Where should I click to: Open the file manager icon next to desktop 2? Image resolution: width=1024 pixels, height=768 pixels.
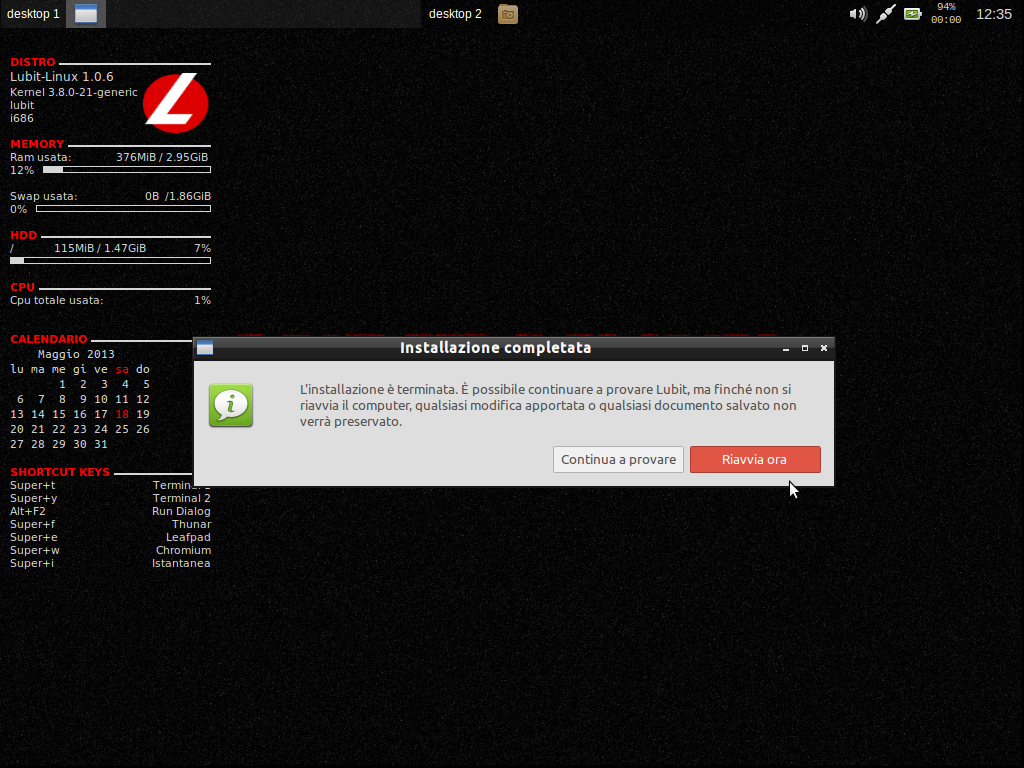click(507, 14)
